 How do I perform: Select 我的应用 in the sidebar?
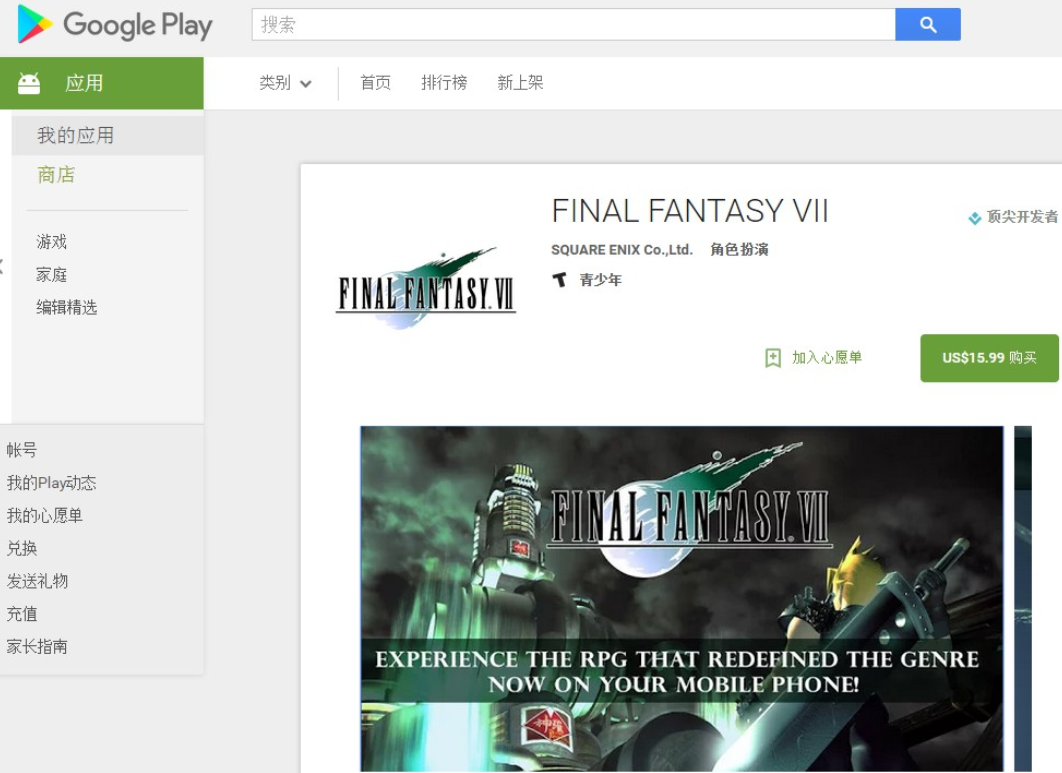coord(108,135)
